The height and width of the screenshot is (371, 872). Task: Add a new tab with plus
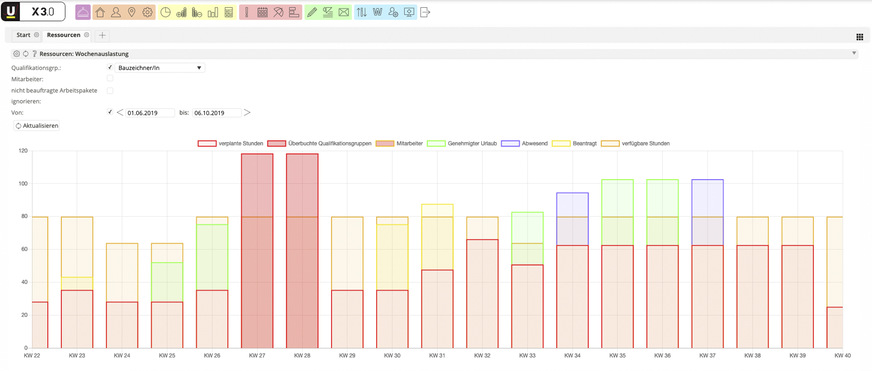coord(102,35)
